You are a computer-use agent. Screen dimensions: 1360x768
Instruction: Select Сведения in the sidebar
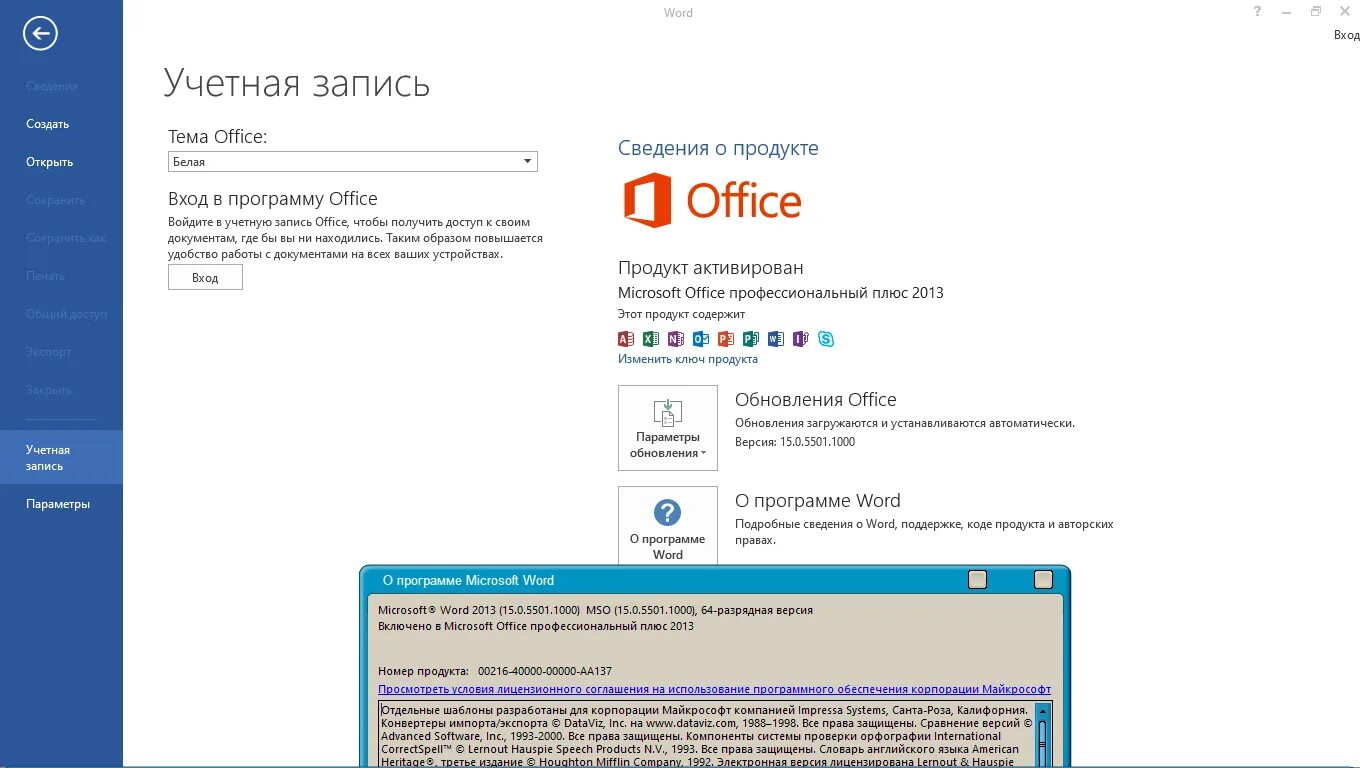coord(61,86)
